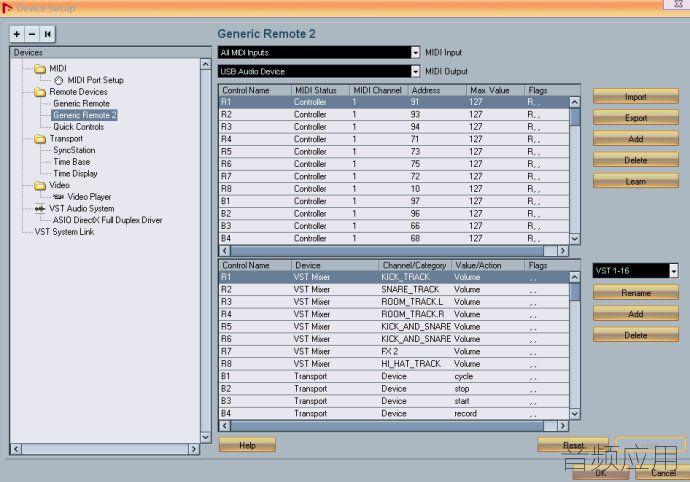Click the record action in row B4
690x482 pixels.
[x=466, y=414]
